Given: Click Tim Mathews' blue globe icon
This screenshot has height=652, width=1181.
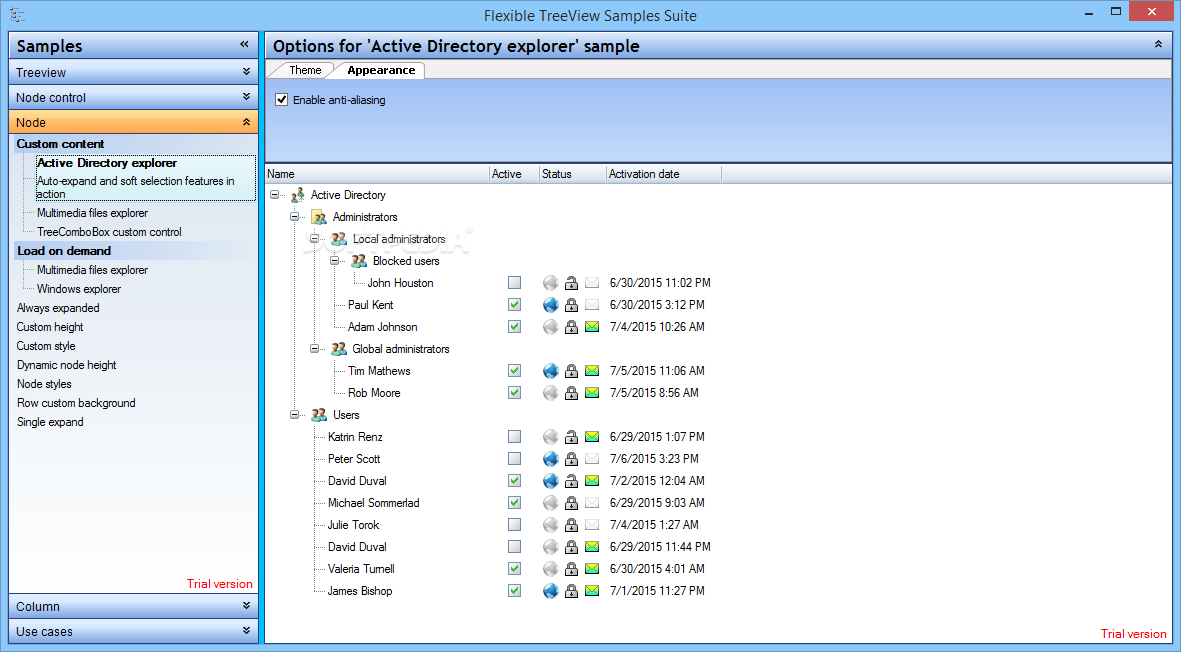Looking at the screenshot, I should (551, 371).
